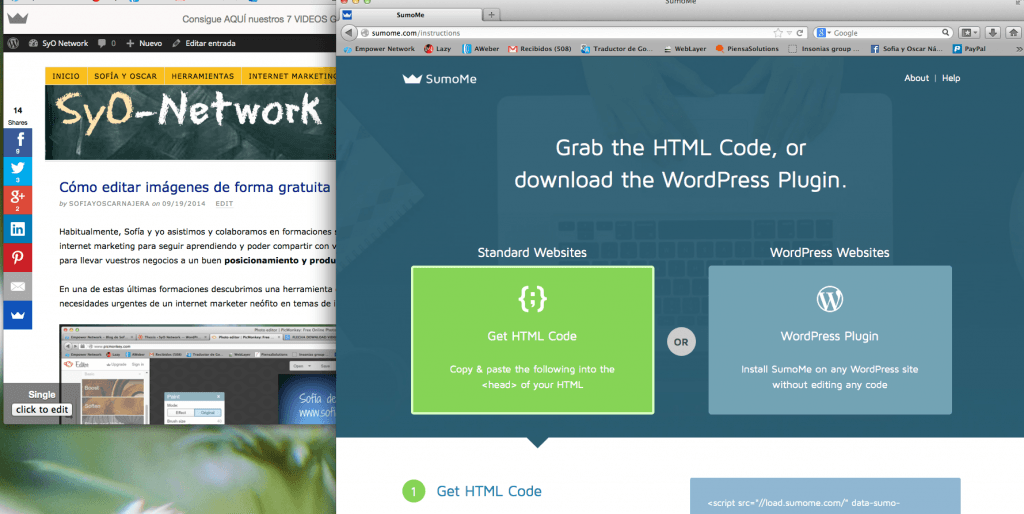Open the WebLayer bookmark
This screenshot has height=514, width=1024.
(x=685, y=48)
